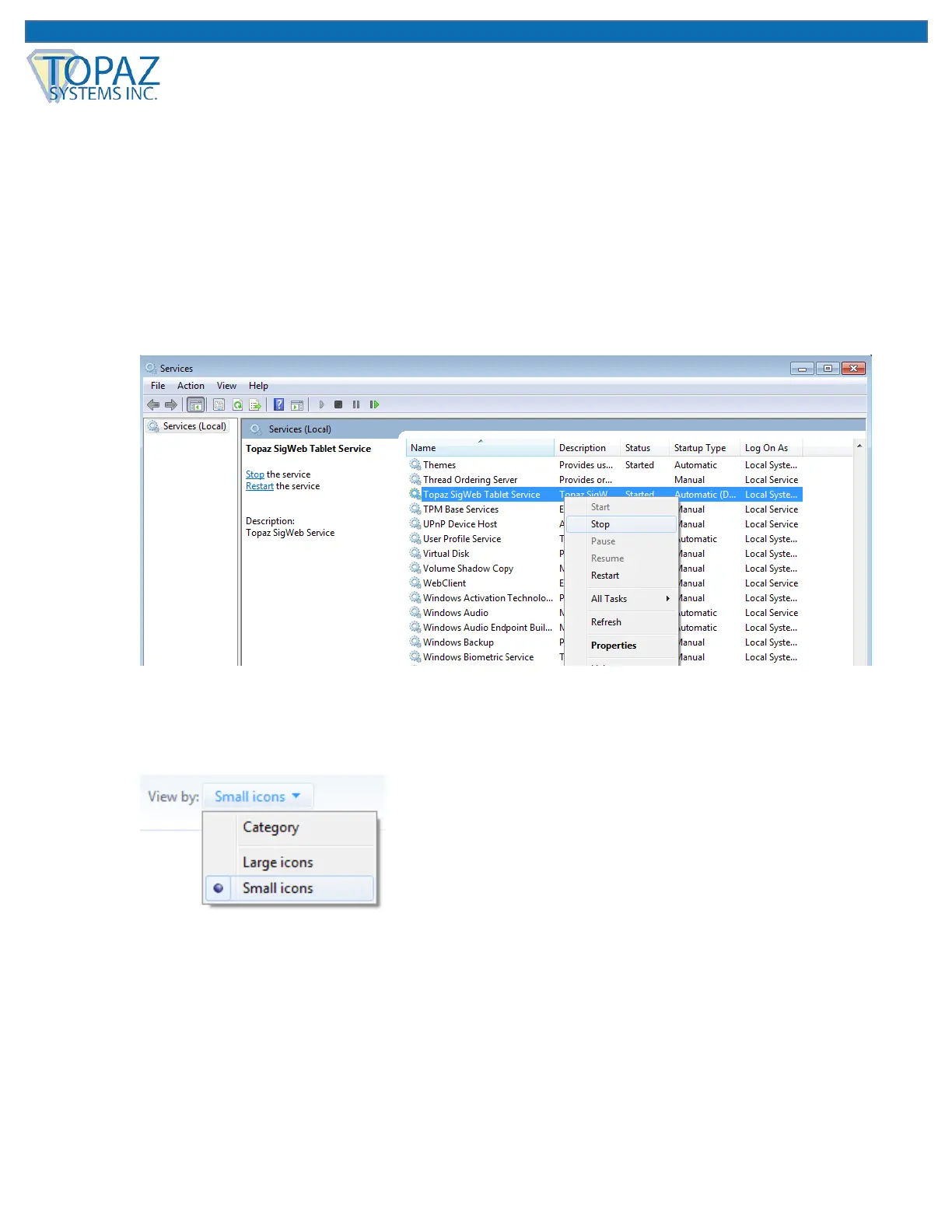Select the Topaz SigWeb Tablet Service row

604,495
